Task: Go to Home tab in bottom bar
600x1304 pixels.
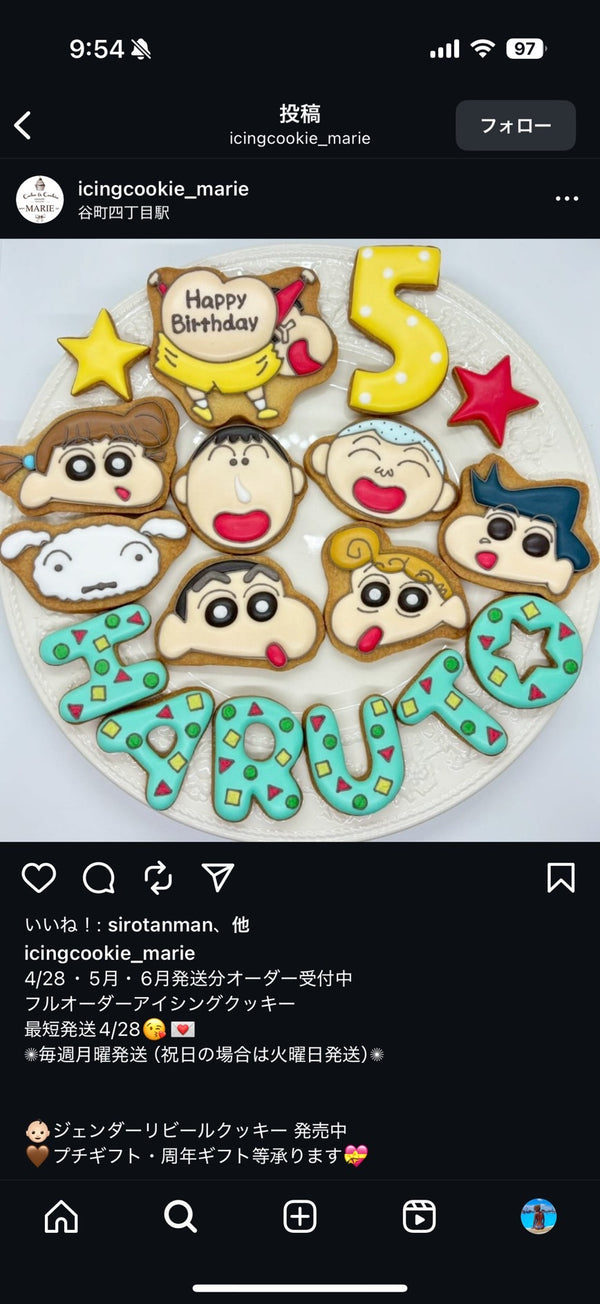Action: point(61,1216)
